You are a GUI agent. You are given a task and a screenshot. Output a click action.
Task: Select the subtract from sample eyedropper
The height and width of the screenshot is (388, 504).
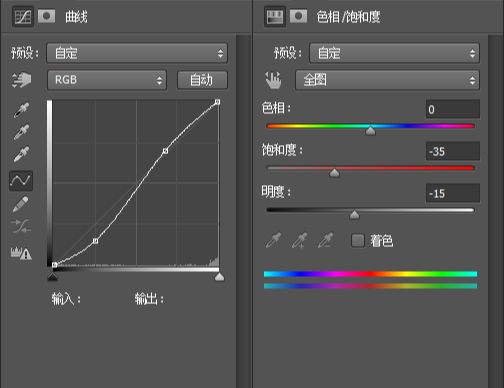click(325, 241)
